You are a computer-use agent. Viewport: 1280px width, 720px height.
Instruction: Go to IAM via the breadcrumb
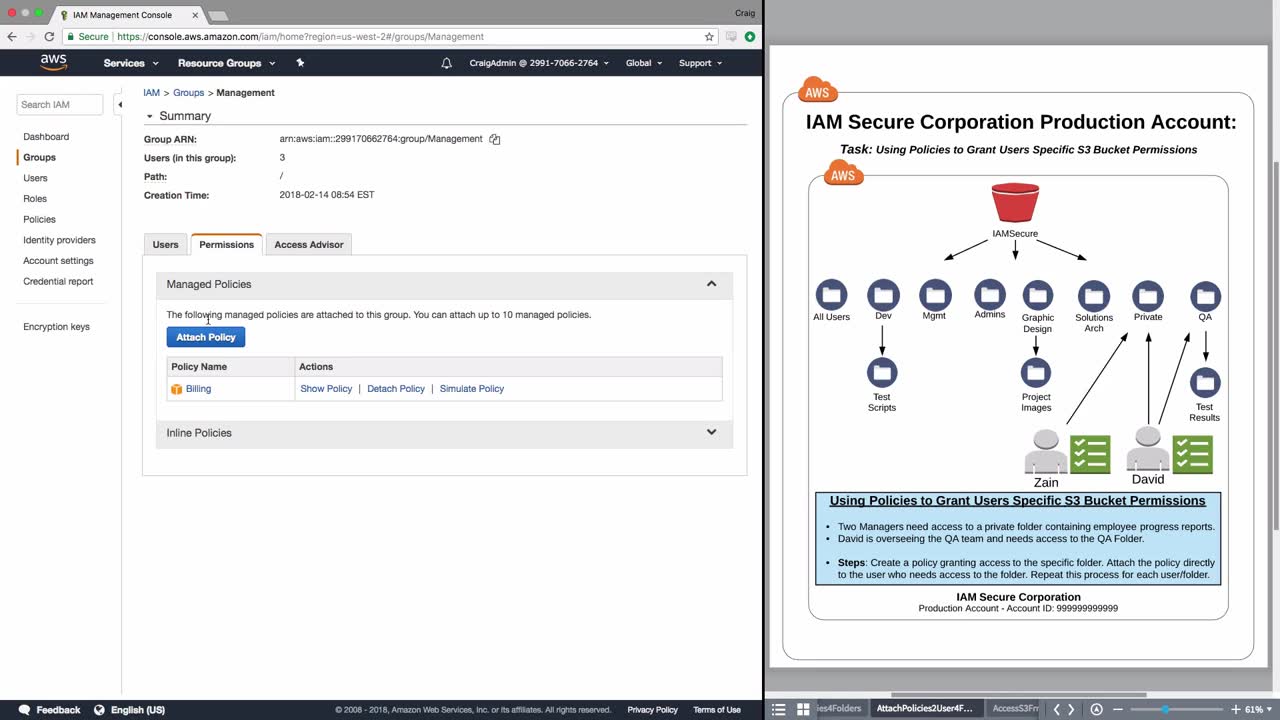tap(151, 93)
